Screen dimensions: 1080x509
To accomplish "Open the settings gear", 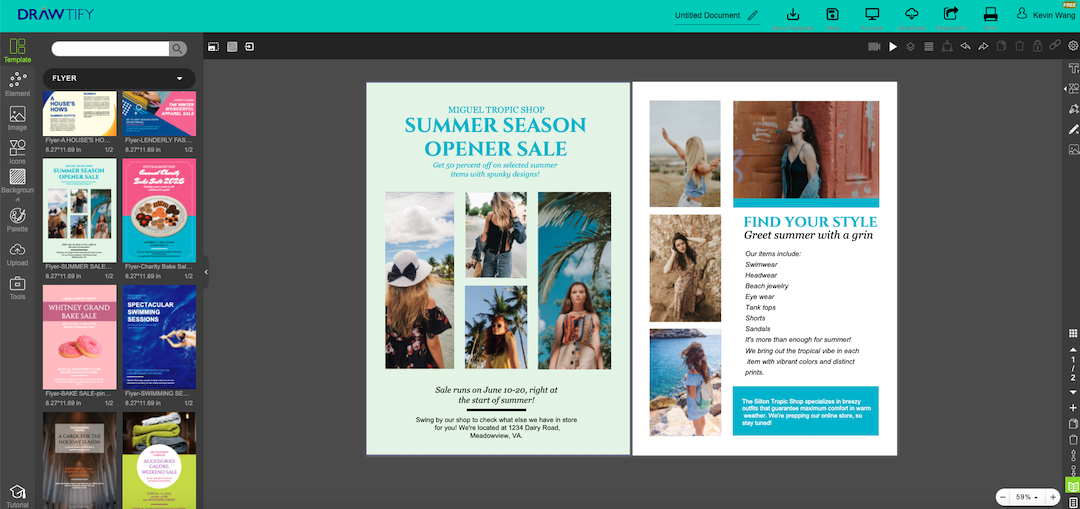I will pos(1073,47).
